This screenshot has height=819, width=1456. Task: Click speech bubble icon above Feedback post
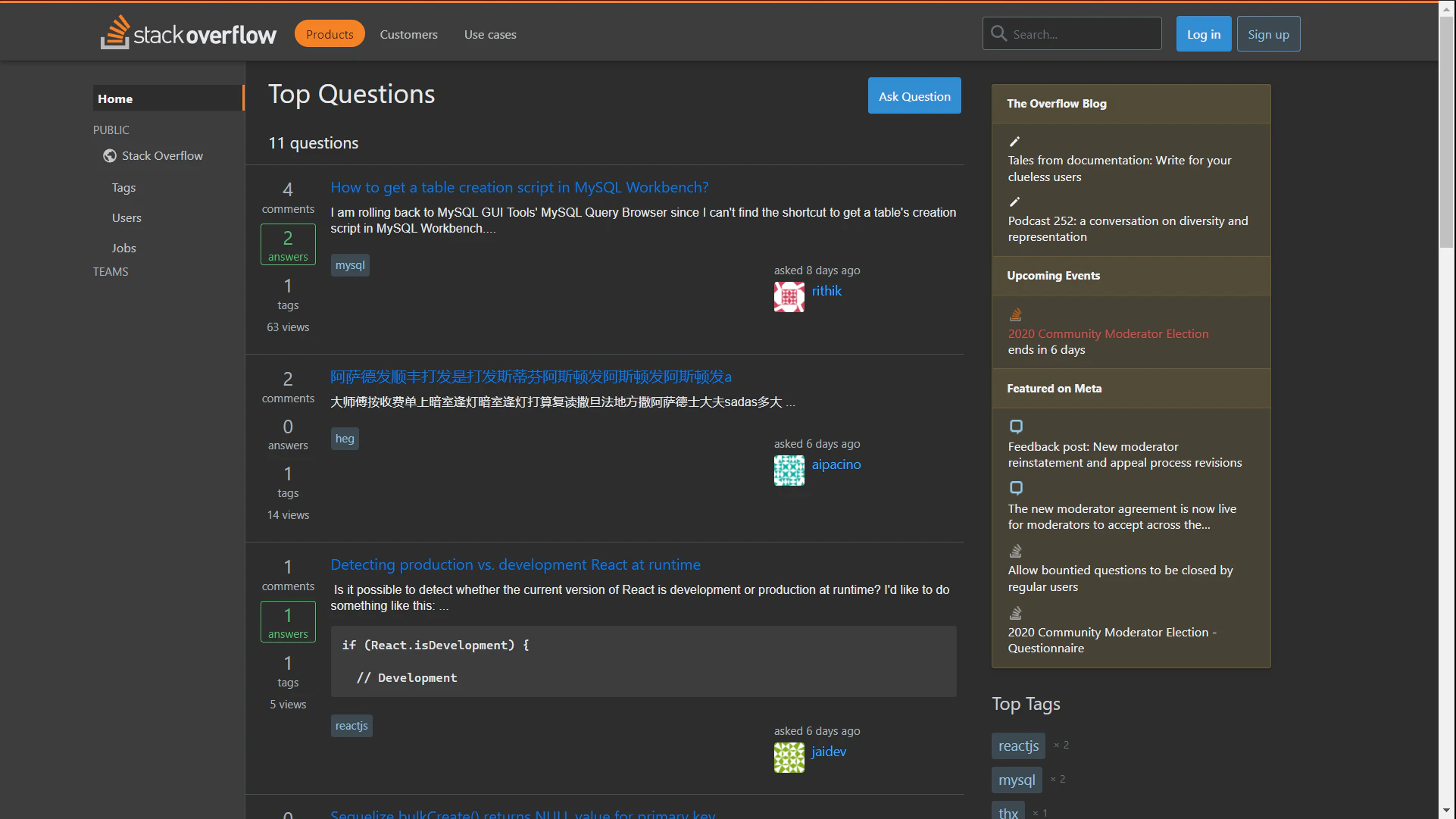1016,427
